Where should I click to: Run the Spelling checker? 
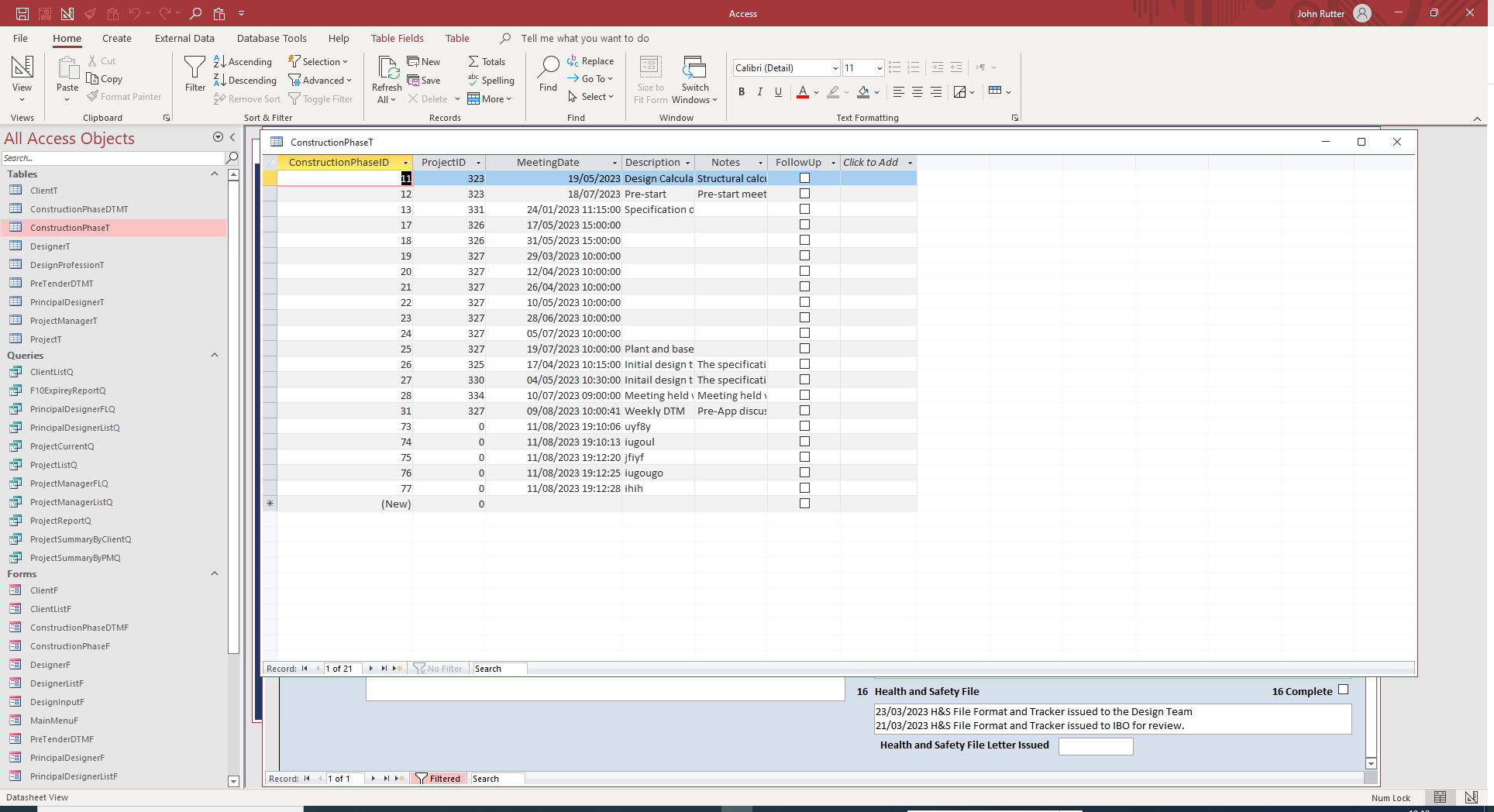click(x=491, y=80)
